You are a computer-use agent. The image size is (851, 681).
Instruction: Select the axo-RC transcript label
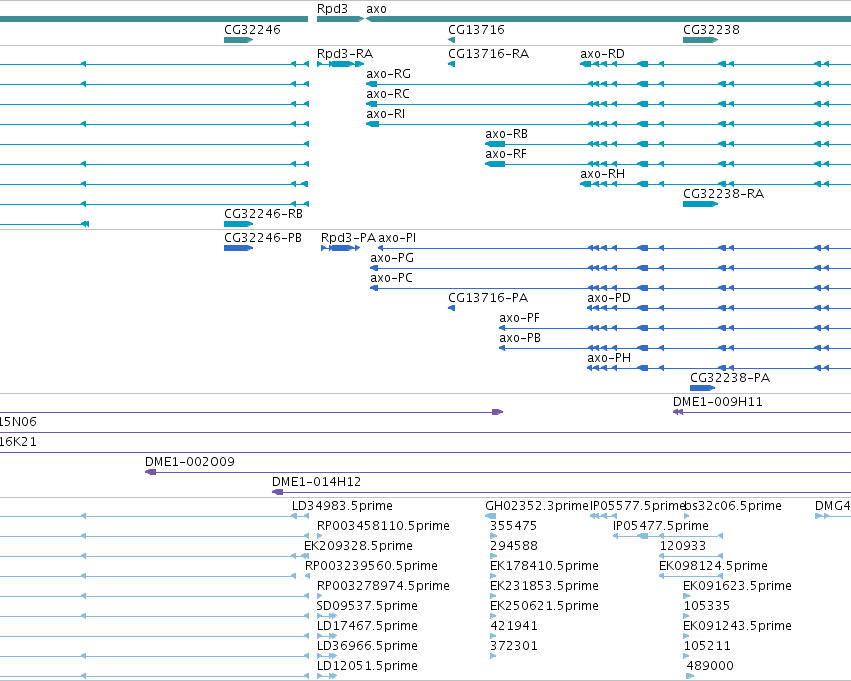click(x=388, y=94)
